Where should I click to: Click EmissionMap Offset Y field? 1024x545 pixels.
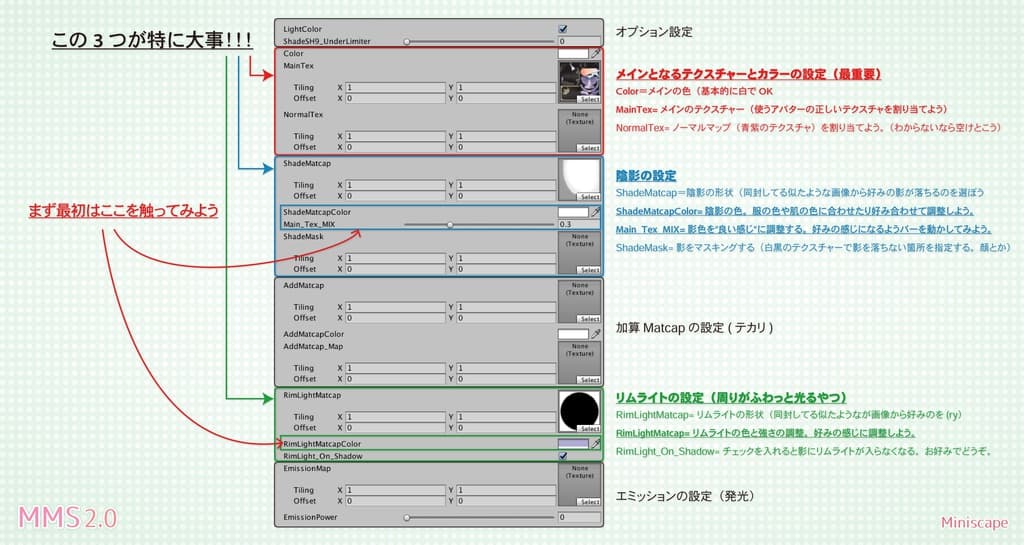tap(506, 501)
